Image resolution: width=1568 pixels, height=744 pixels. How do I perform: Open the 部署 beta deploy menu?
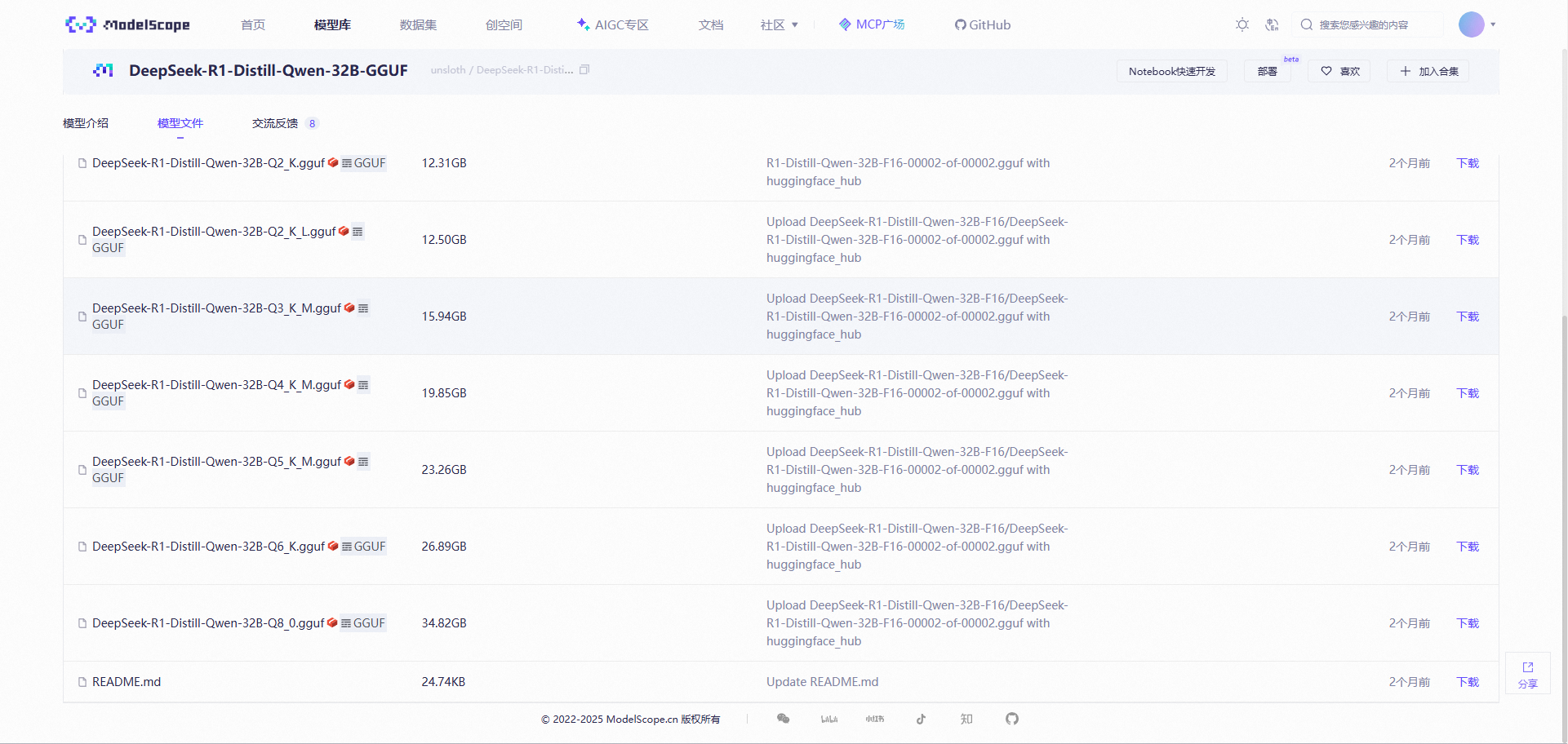tap(1267, 71)
